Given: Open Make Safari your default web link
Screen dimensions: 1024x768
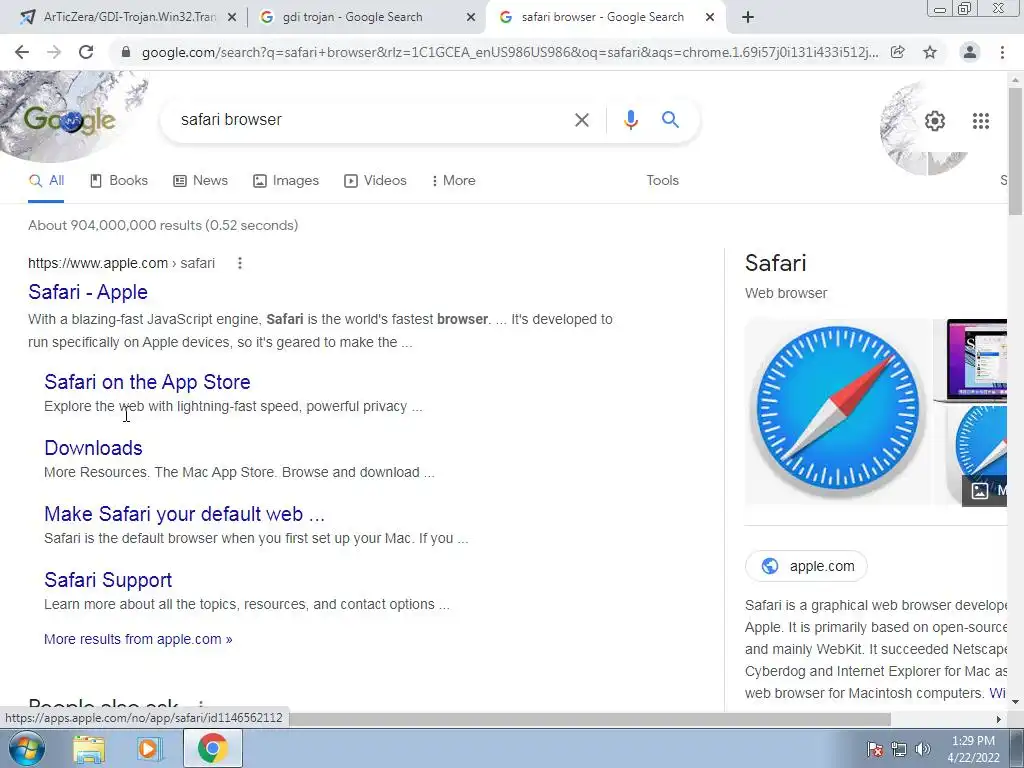Looking at the screenshot, I should coord(184,514).
